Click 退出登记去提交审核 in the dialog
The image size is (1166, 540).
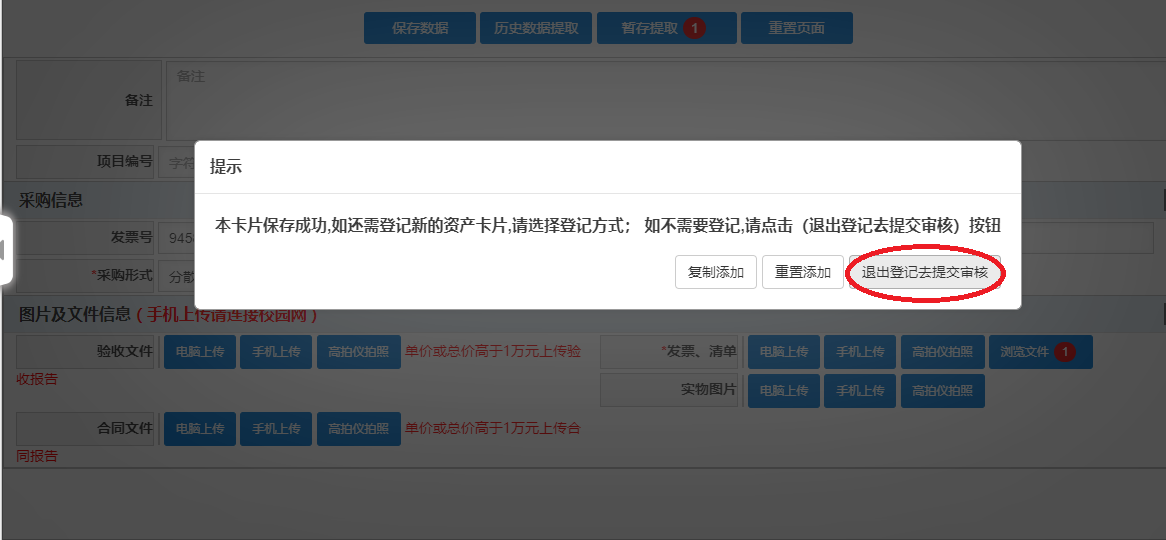point(924,272)
